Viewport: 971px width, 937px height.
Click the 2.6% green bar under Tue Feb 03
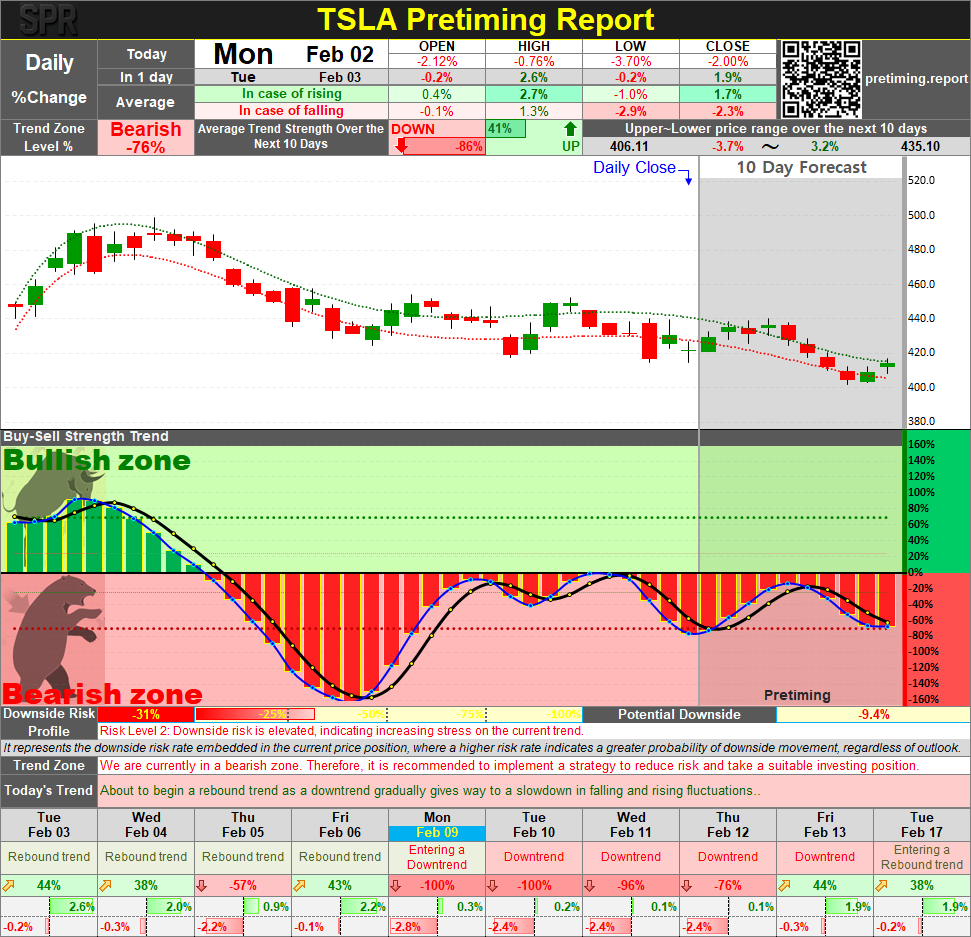coord(72,907)
